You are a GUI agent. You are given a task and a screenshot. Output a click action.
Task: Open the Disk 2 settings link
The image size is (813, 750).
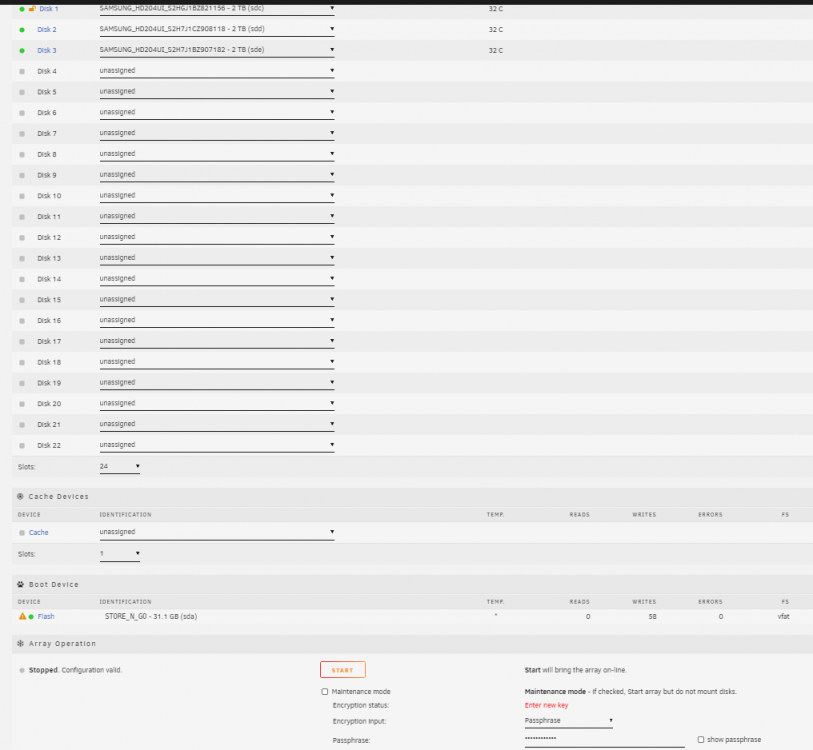(x=47, y=30)
